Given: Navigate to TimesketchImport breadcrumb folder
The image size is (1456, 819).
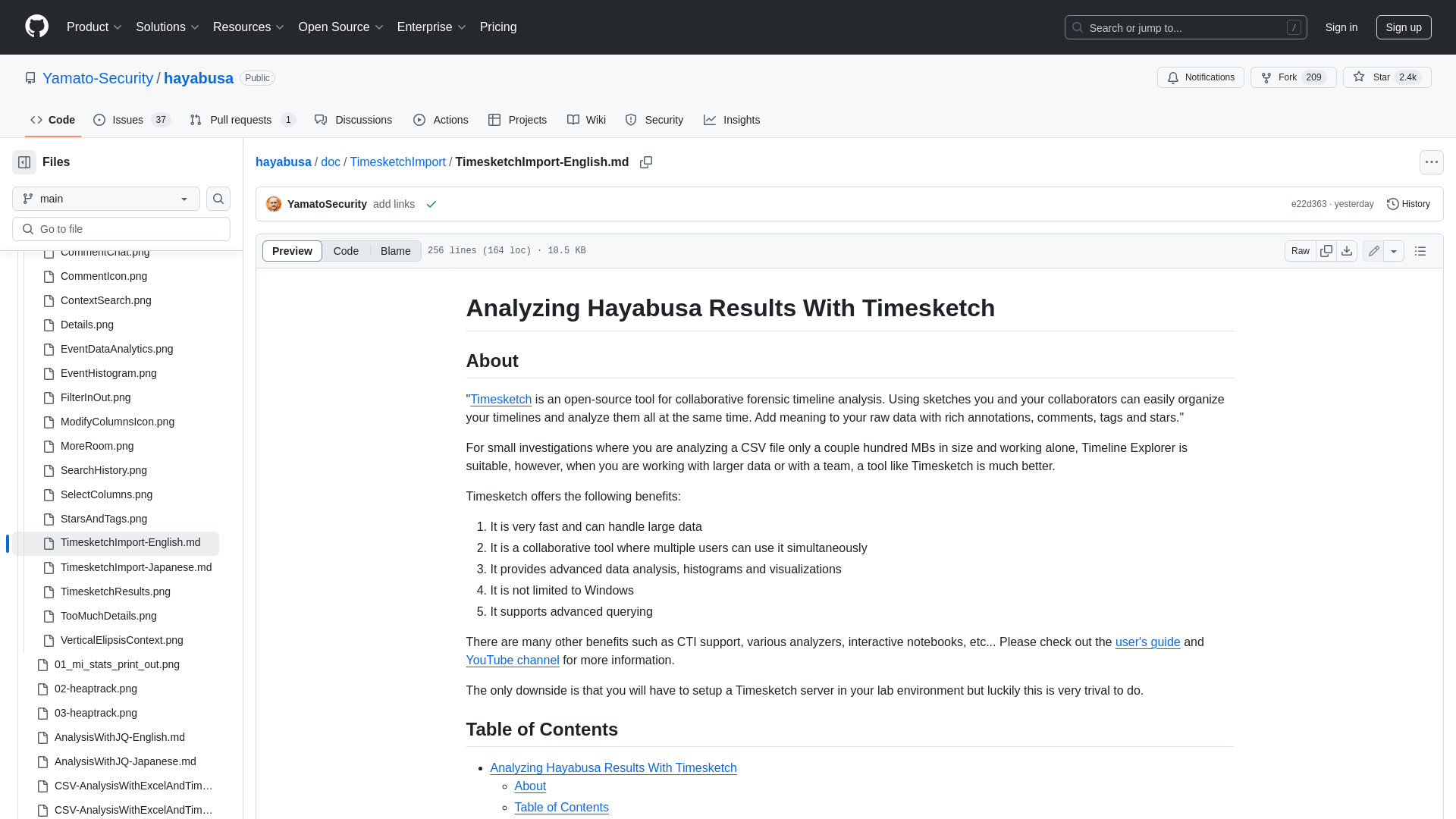Looking at the screenshot, I should coord(397,162).
